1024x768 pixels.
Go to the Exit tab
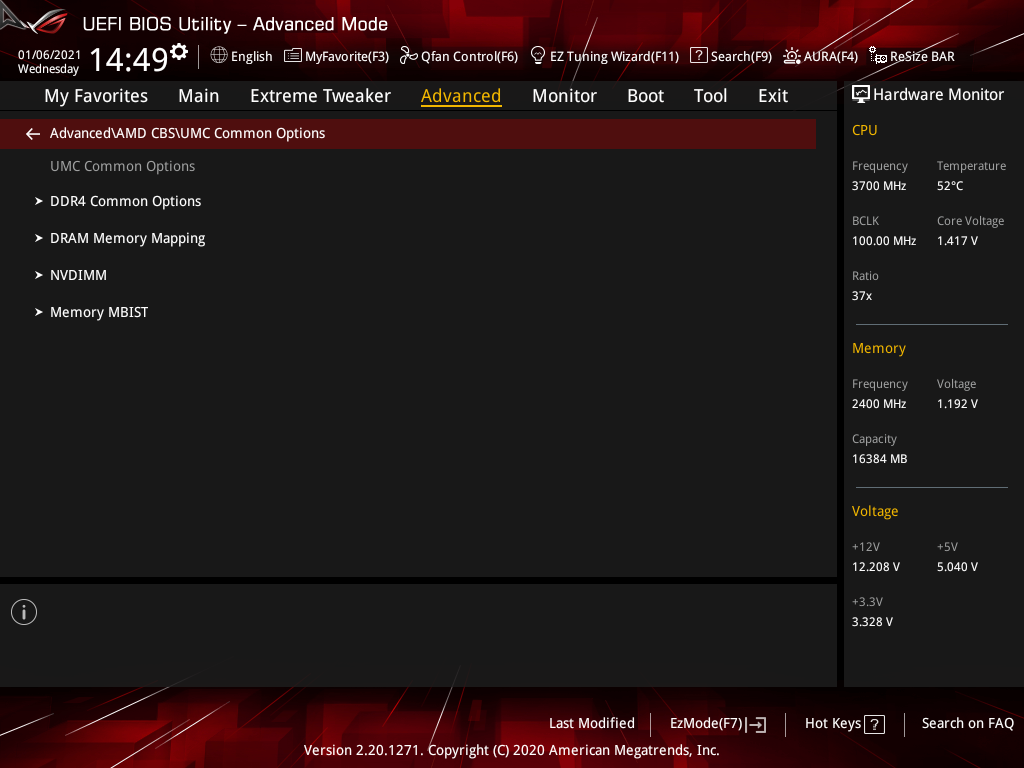pyautogui.click(x=773, y=96)
